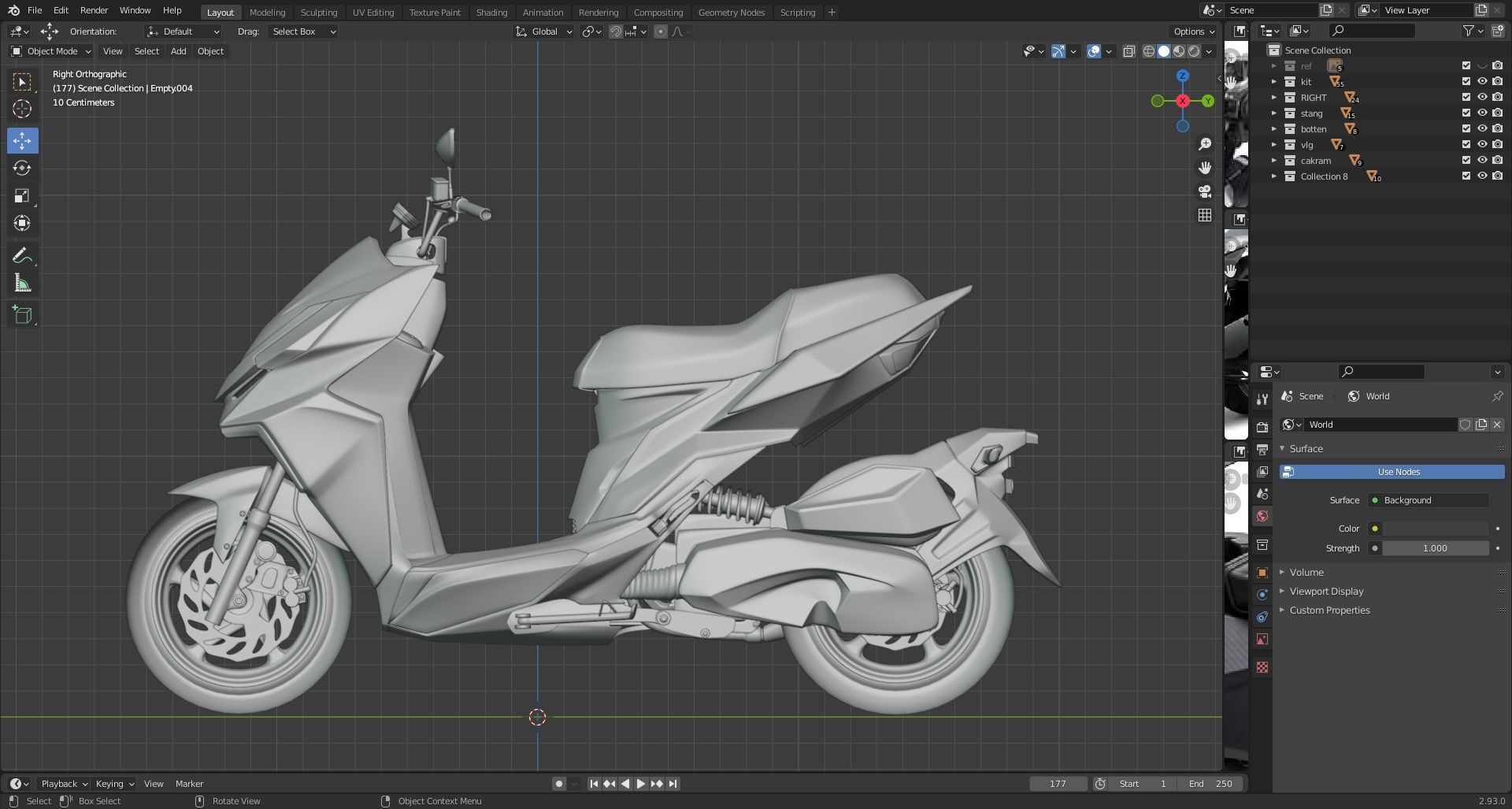Expand the cakram collection

click(1274, 160)
